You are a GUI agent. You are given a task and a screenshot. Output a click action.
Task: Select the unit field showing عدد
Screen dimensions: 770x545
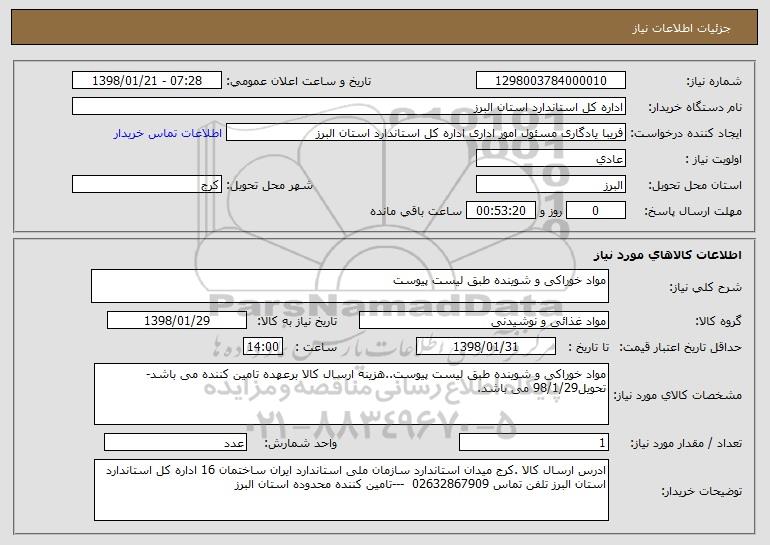coord(175,442)
